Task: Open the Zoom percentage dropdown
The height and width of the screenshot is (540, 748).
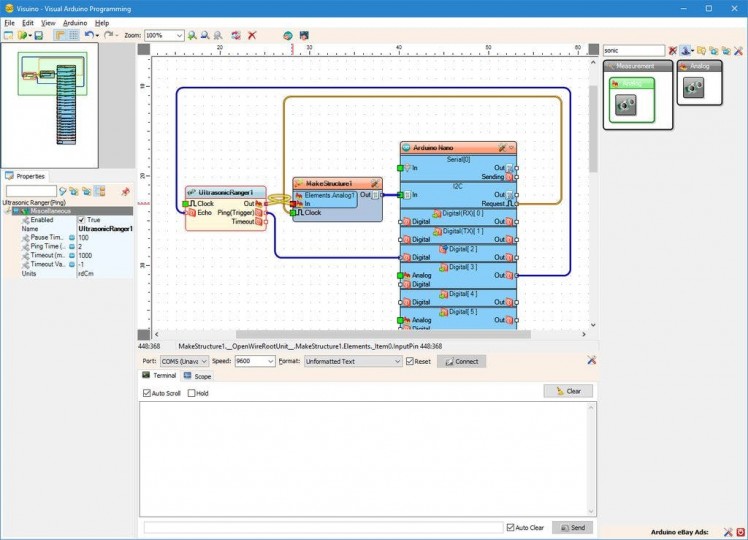Action: point(179,35)
